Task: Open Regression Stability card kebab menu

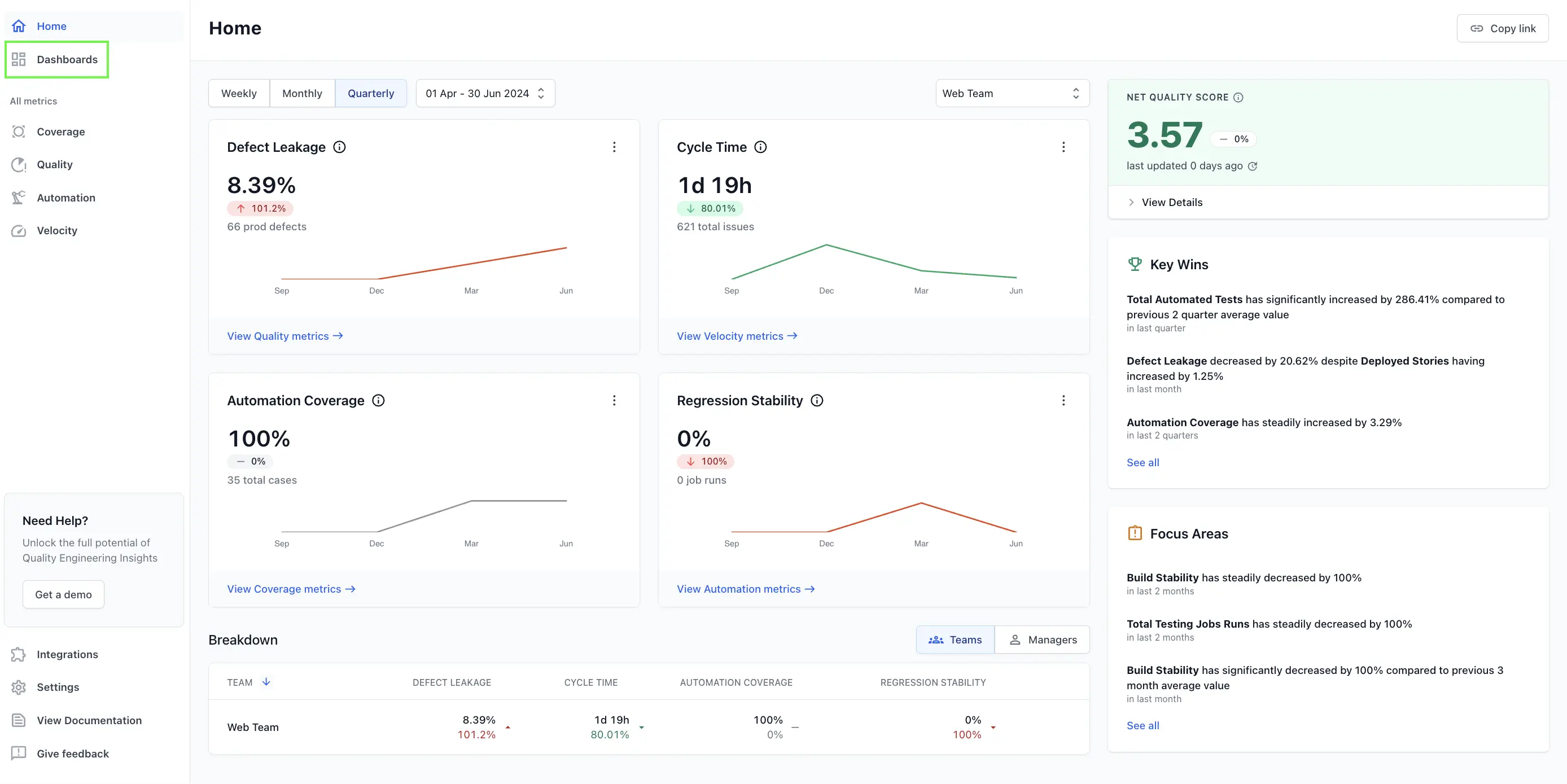Action: [x=1063, y=400]
